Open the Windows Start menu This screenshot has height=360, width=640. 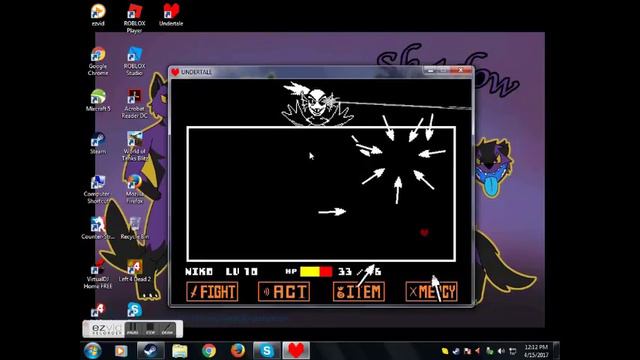[x=93, y=351]
